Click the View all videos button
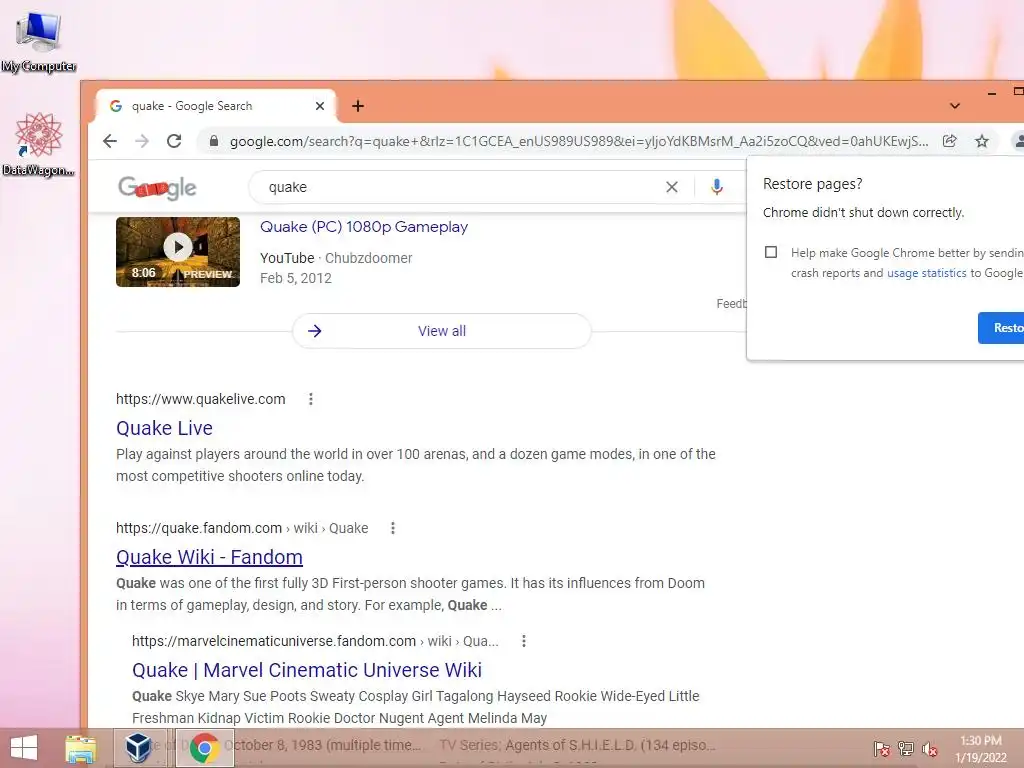Screen dimensions: 1024x768 441,331
